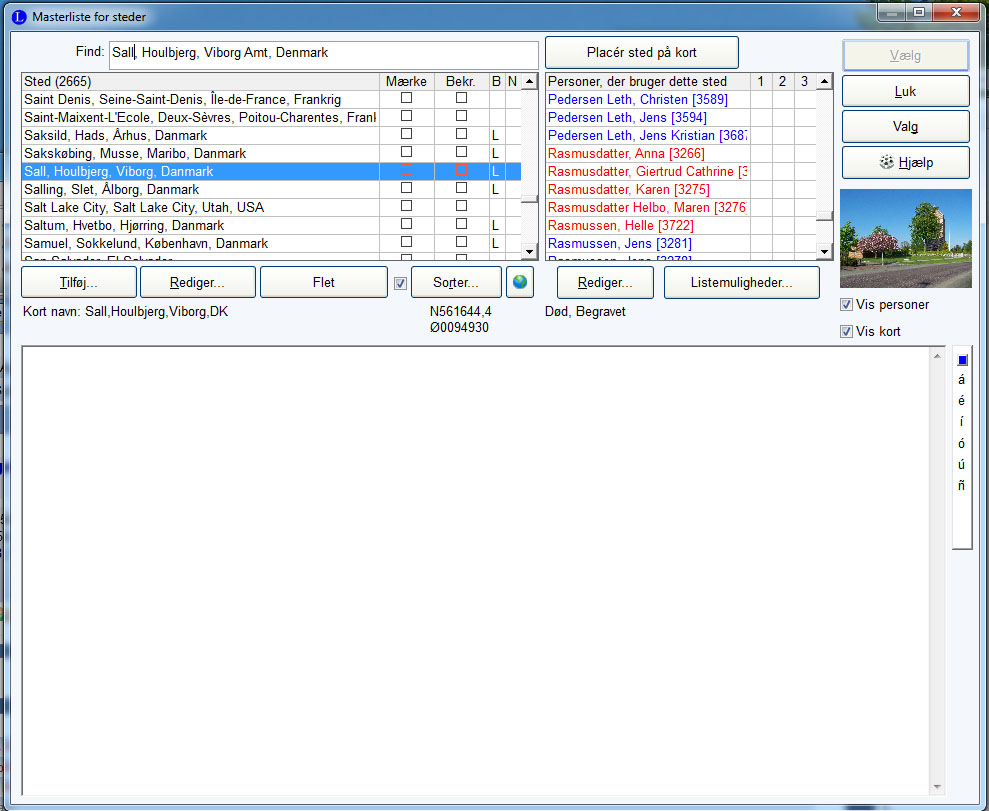
Task: Click Rediger... under the persons list
Action: coord(606,282)
